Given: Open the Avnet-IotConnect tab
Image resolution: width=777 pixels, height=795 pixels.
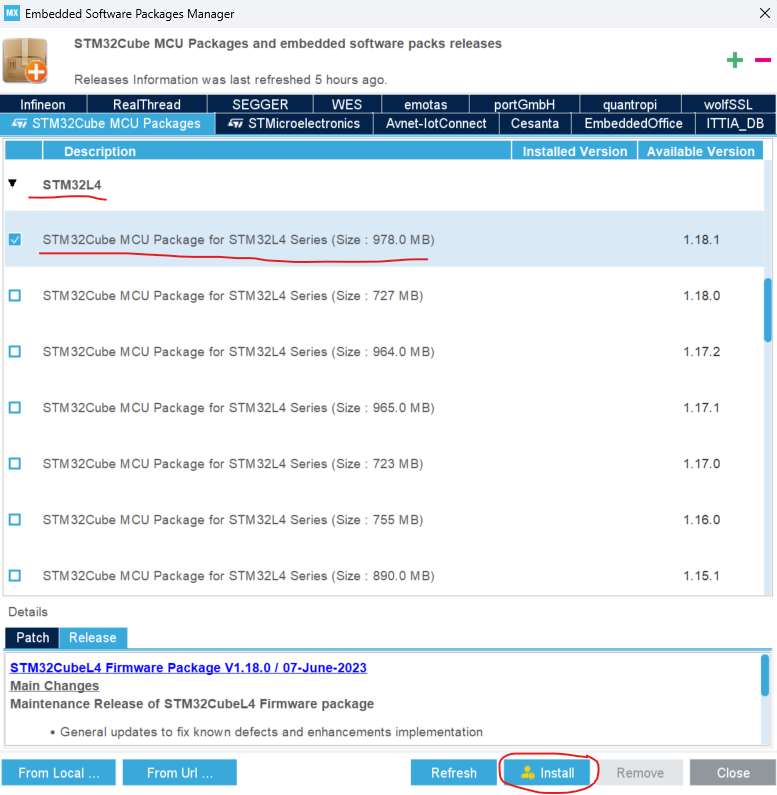Looking at the screenshot, I should 436,124.
